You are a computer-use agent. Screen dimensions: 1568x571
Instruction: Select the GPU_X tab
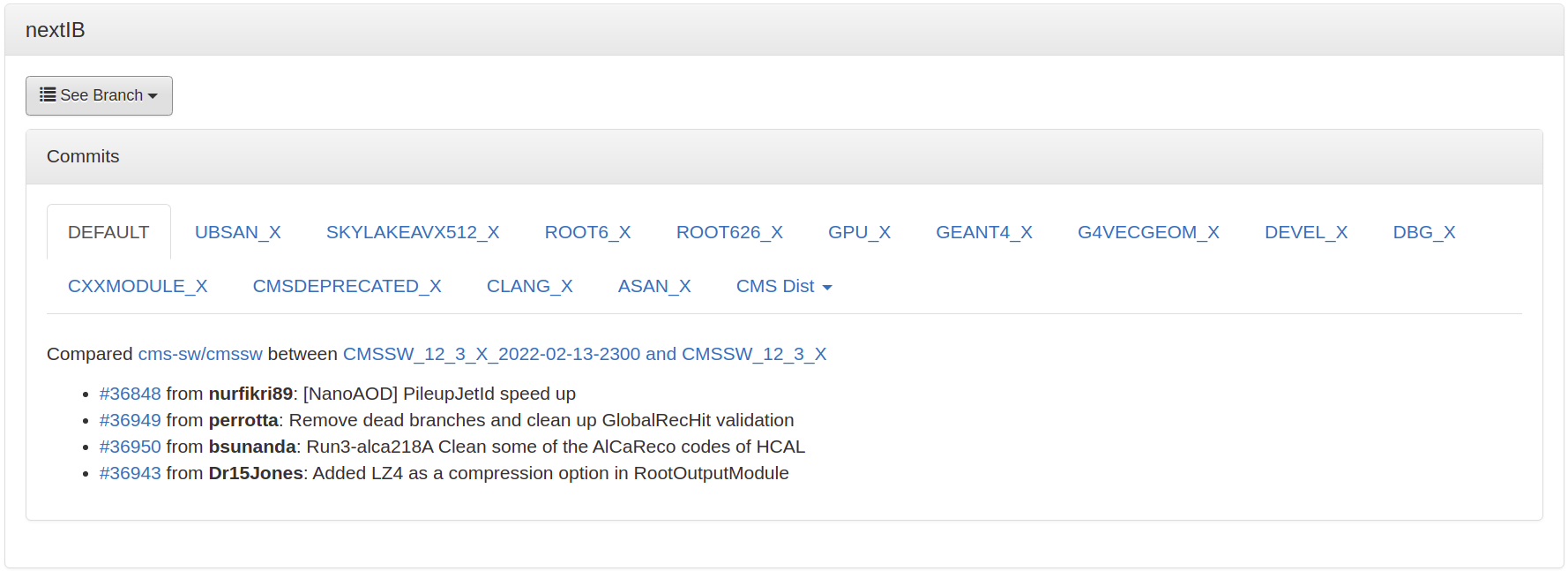(x=858, y=232)
